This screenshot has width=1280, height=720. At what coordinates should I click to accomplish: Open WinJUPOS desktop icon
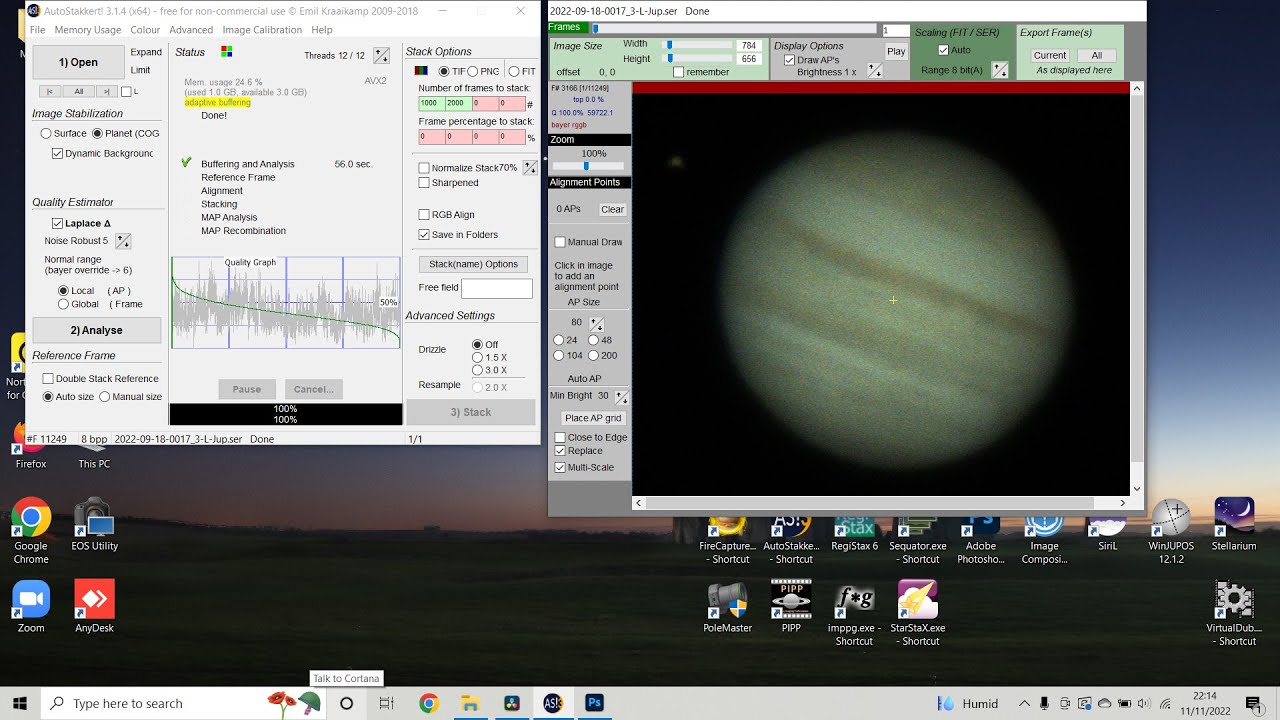1171,531
